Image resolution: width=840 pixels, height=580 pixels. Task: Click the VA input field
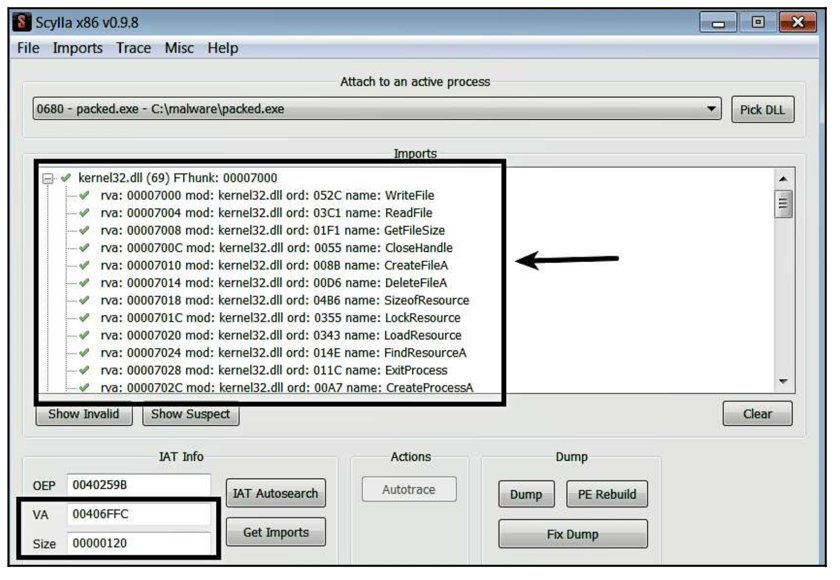138,514
